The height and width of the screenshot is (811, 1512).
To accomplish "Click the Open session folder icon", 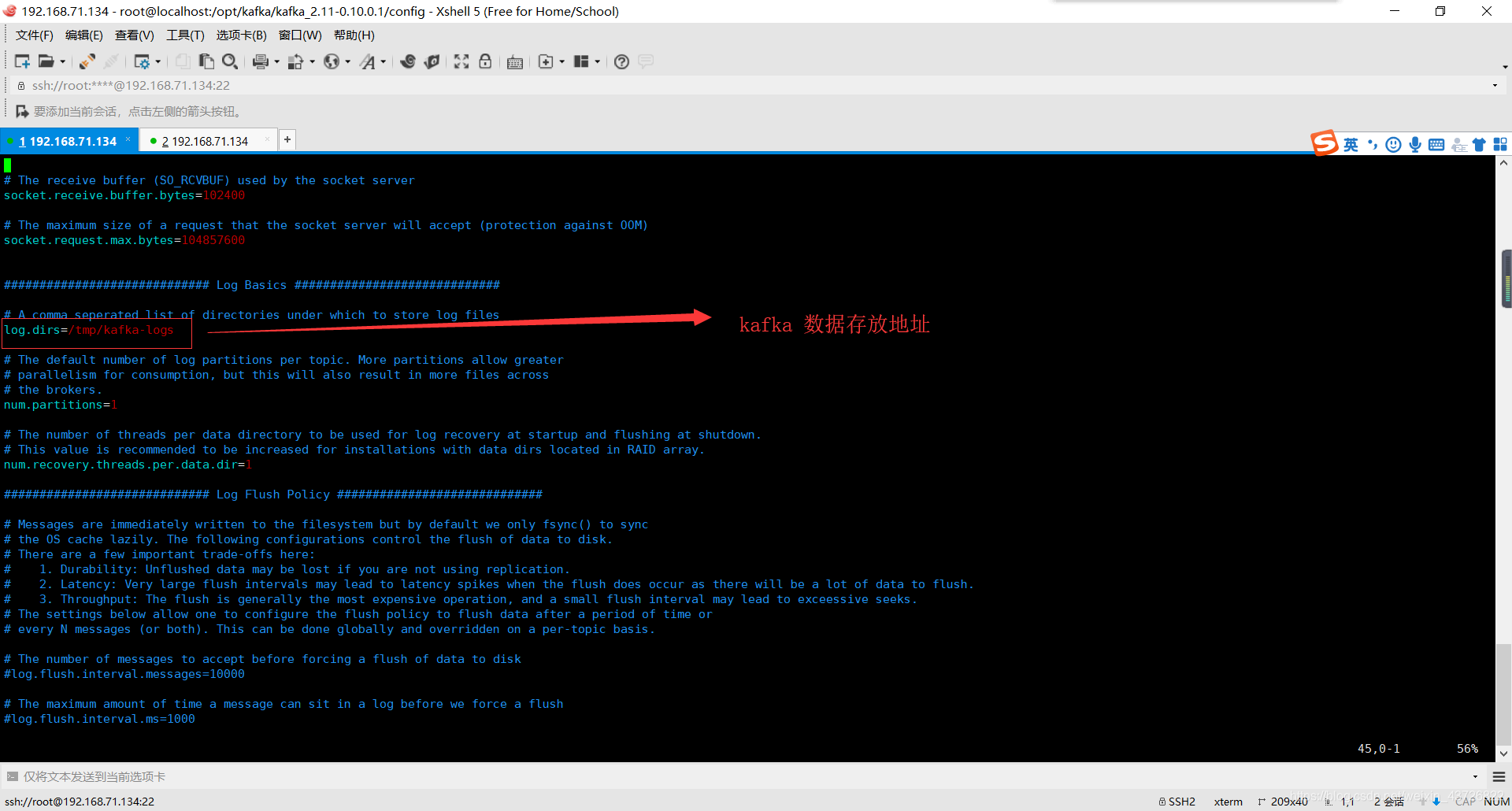I will coord(46,61).
